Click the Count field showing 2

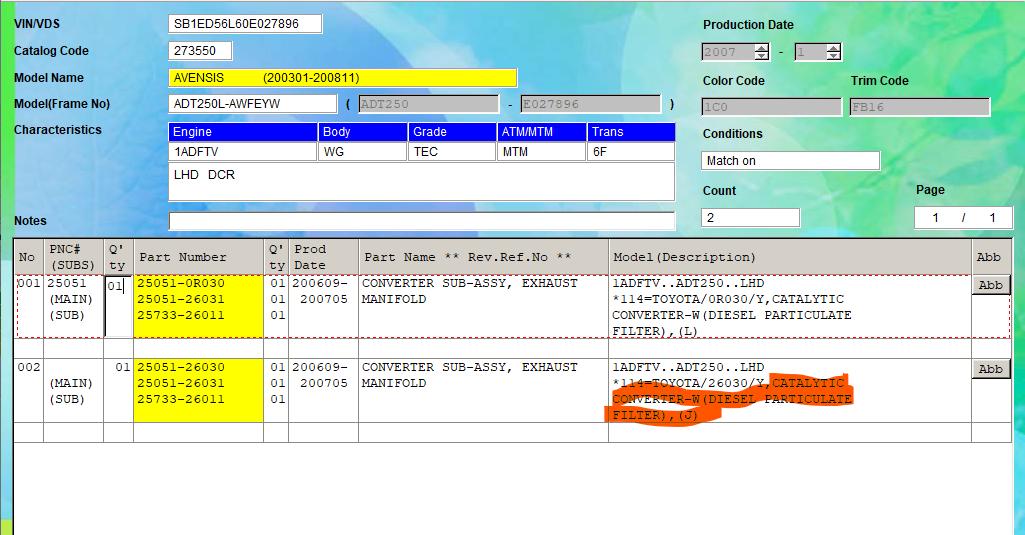tap(750, 218)
